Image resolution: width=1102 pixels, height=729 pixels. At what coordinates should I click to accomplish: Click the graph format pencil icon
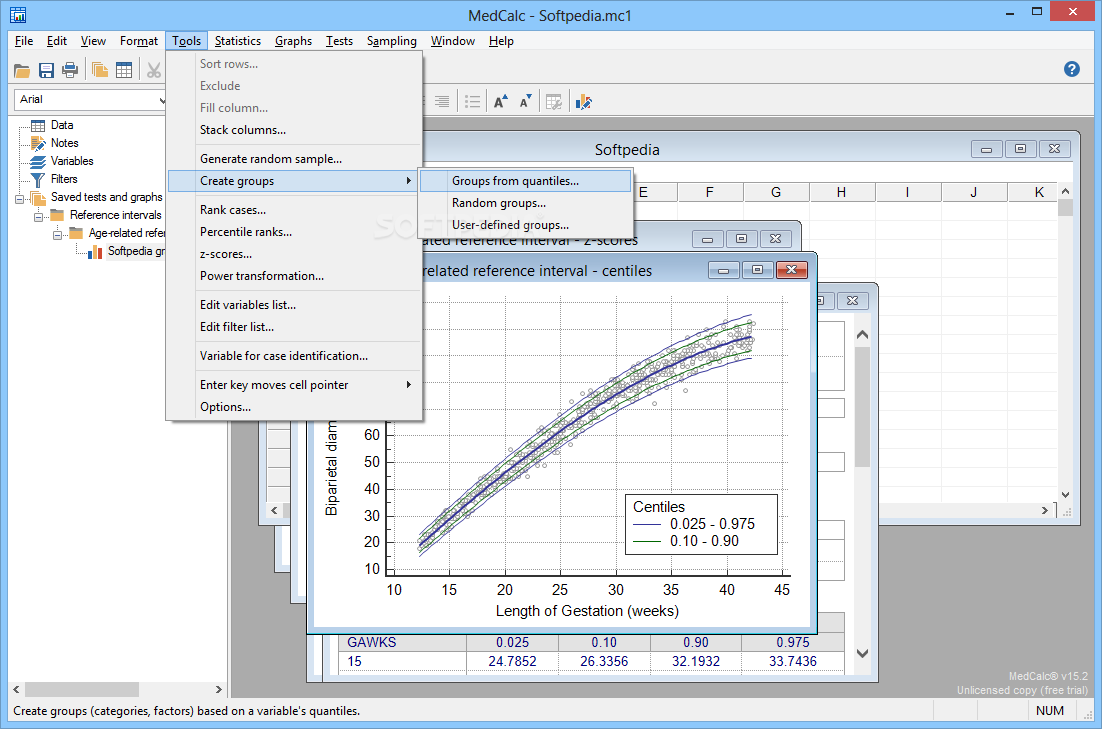click(x=583, y=102)
